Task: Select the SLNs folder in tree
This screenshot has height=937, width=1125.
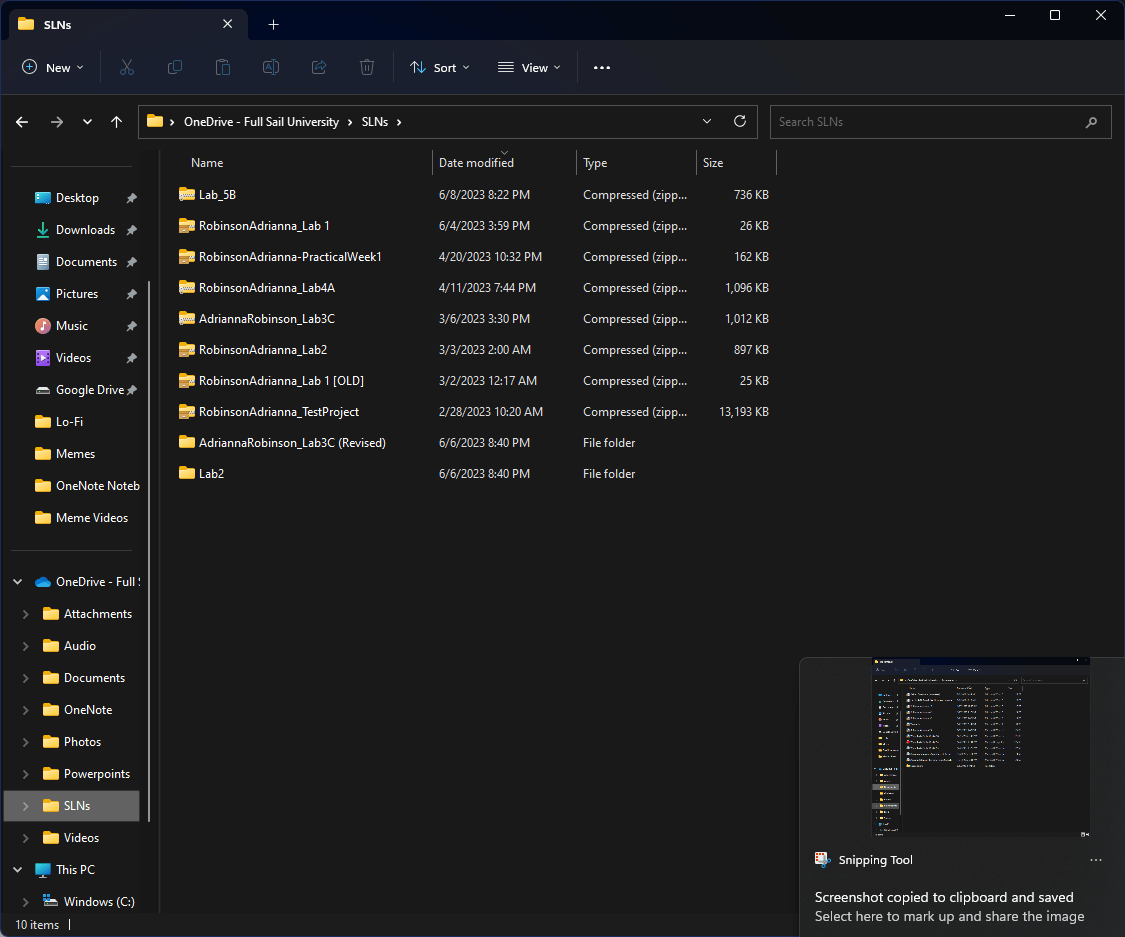Action: point(72,806)
